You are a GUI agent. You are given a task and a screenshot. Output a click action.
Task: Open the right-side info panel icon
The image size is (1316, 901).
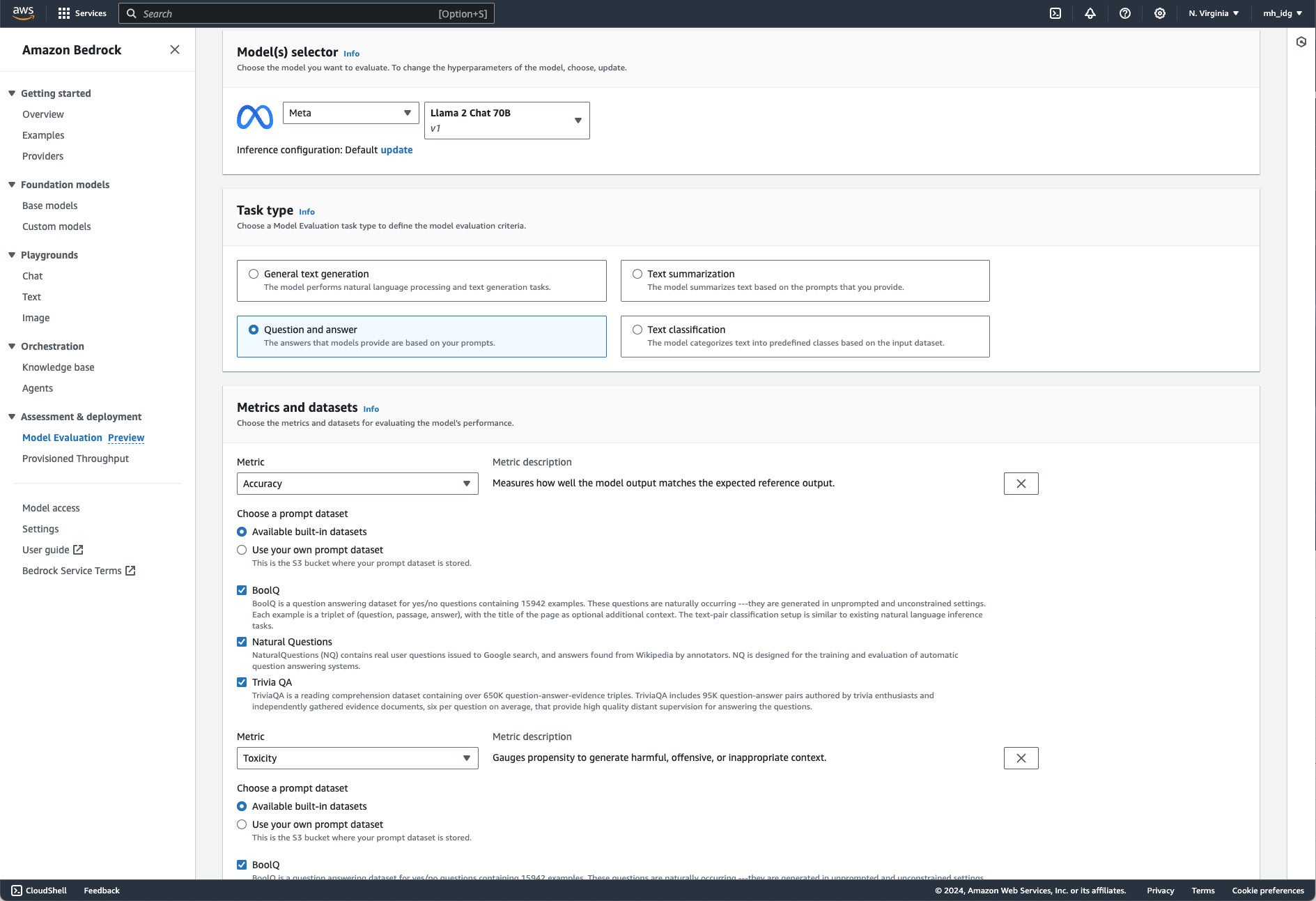(x=1301, y=42)
